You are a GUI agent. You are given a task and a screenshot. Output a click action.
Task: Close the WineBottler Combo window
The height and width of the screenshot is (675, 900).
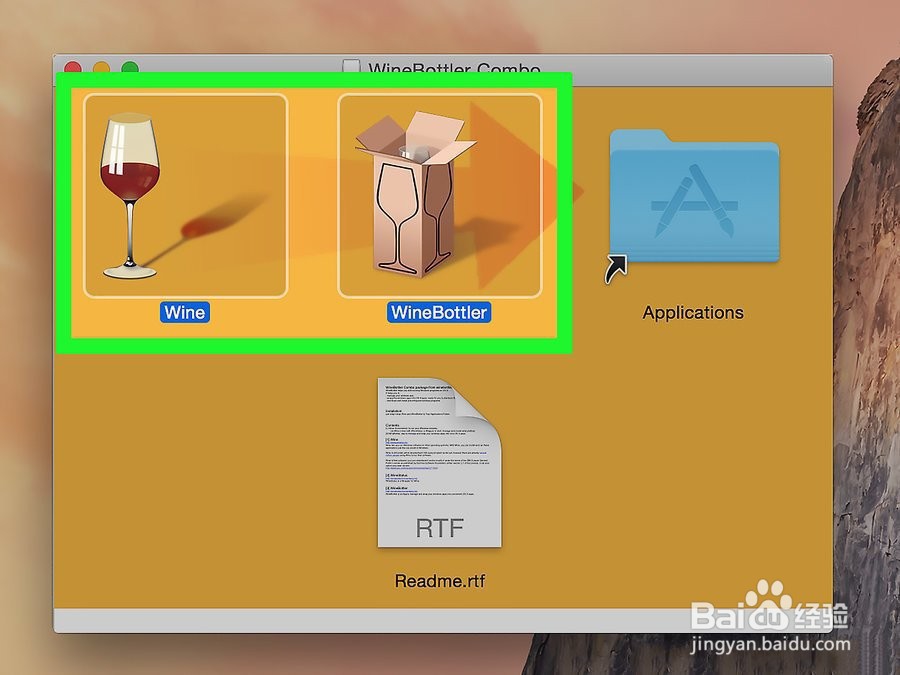click(73, 67)
